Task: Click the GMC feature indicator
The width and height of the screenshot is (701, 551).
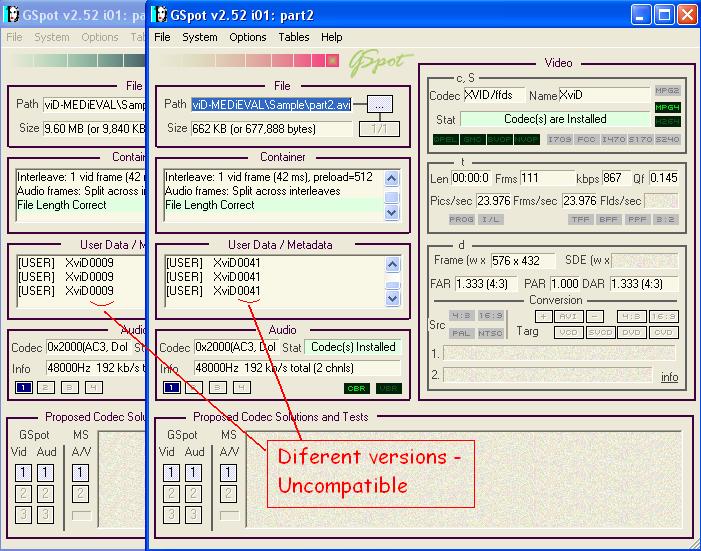Action: 473,140
